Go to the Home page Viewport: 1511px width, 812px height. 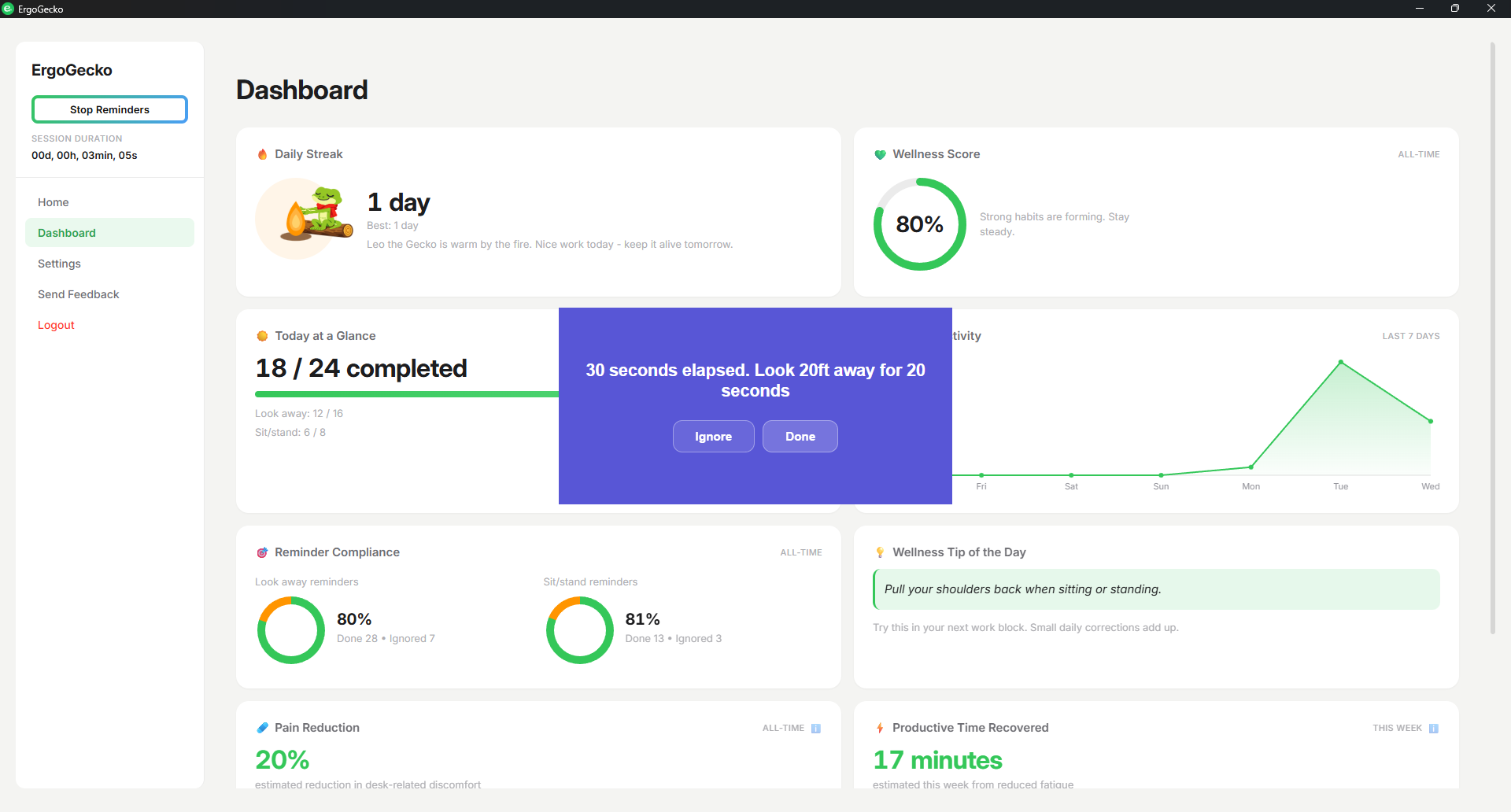54,202
